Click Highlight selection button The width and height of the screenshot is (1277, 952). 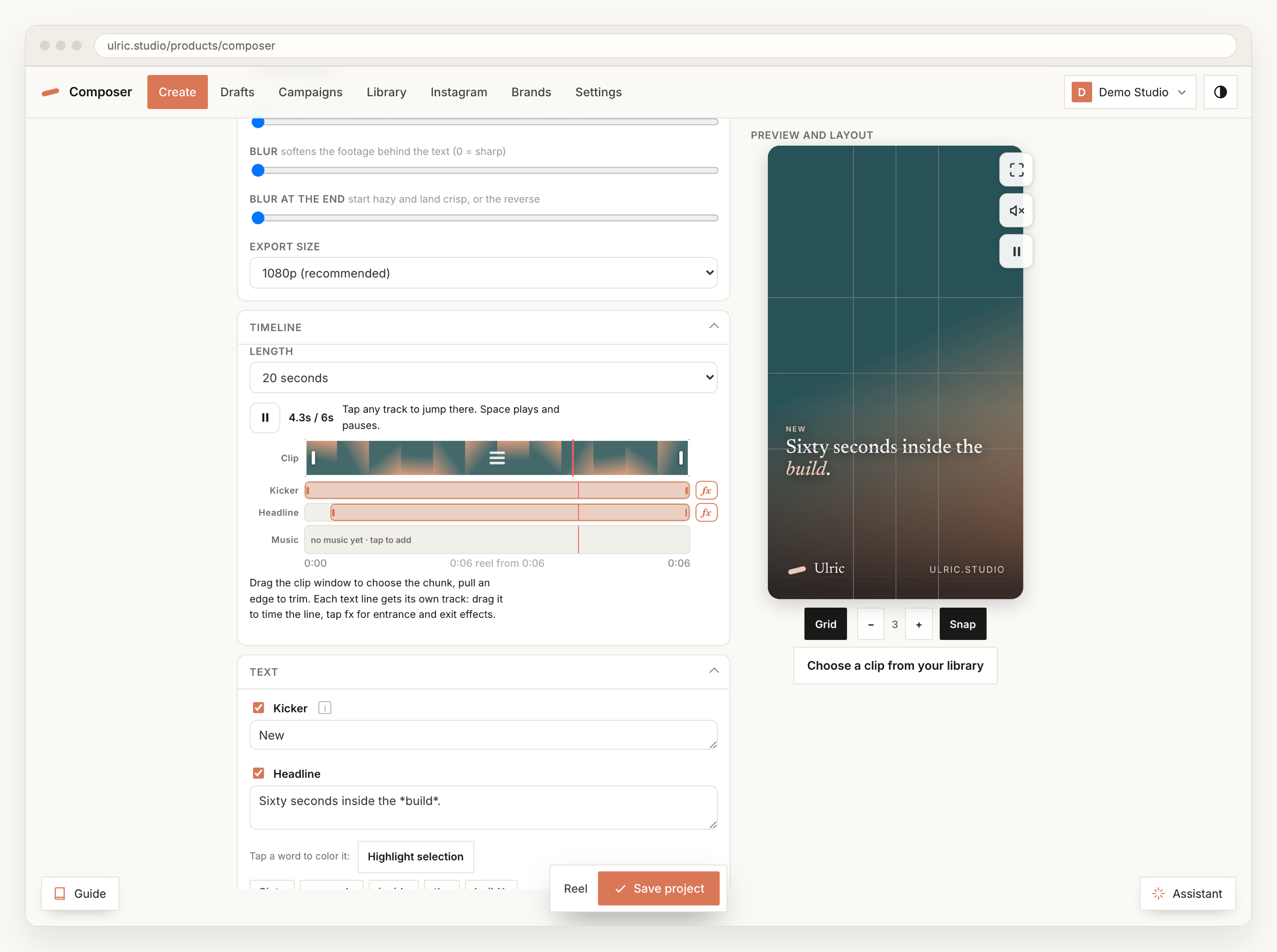coord(415,856)
